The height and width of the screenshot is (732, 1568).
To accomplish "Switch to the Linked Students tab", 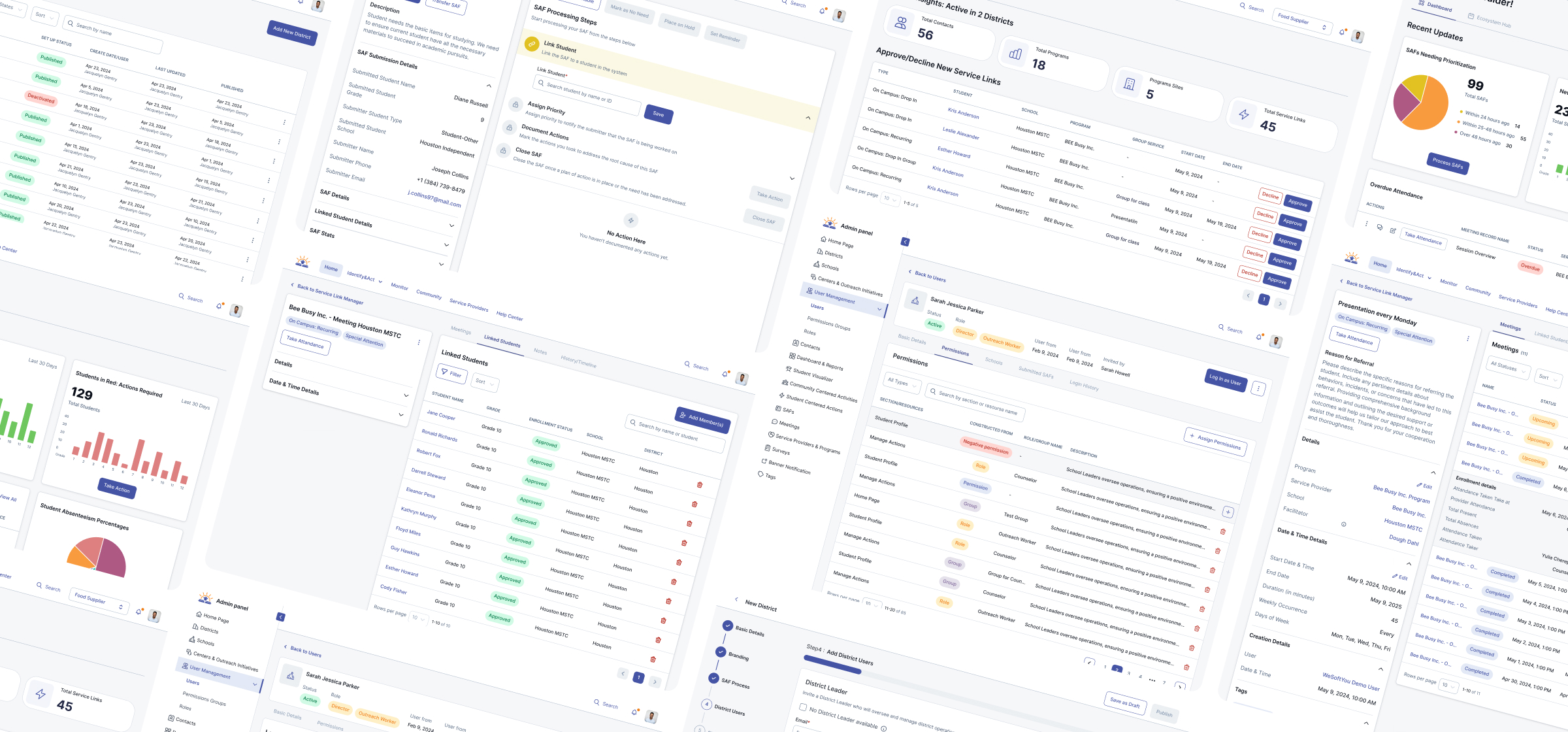I will coord(502,342).
